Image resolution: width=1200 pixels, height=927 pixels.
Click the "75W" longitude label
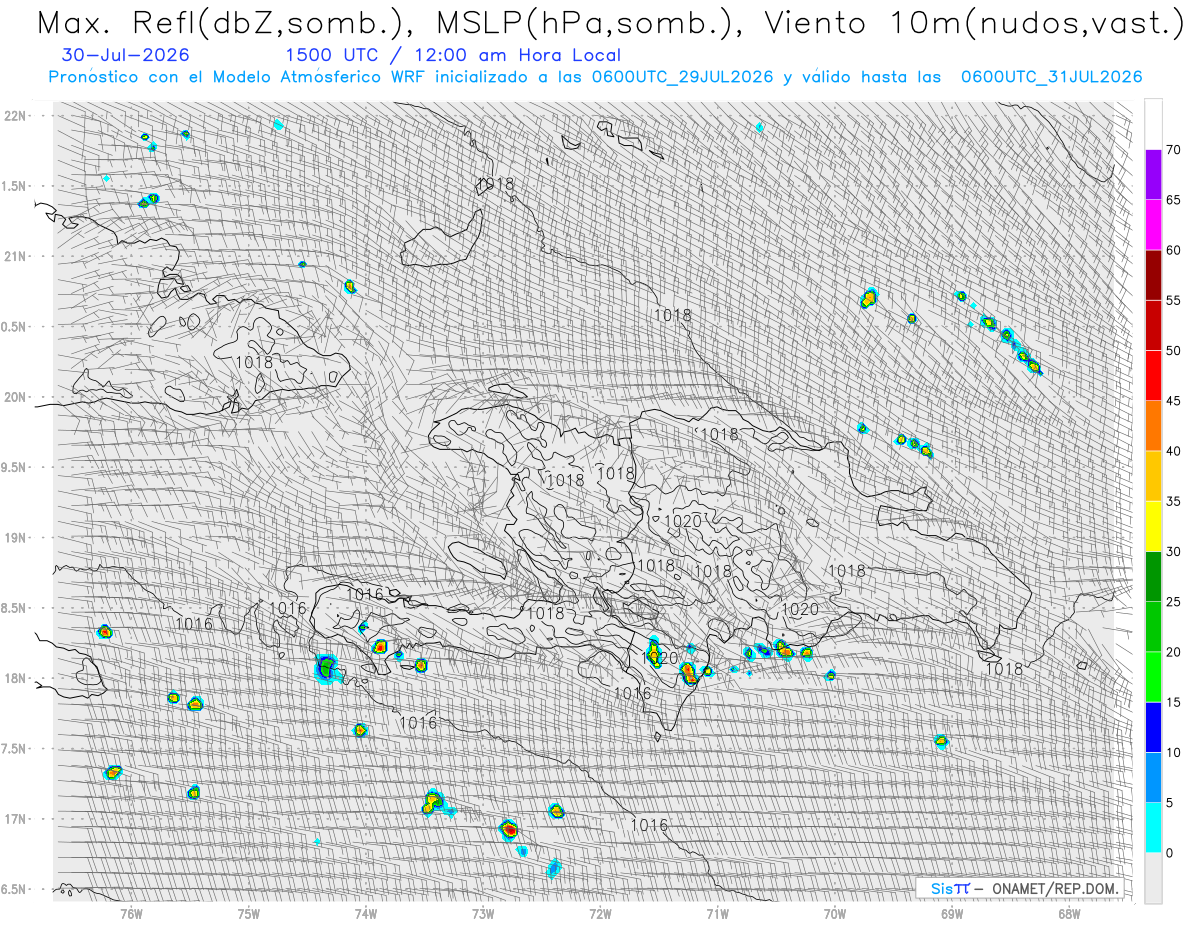(x=249, y=913)
